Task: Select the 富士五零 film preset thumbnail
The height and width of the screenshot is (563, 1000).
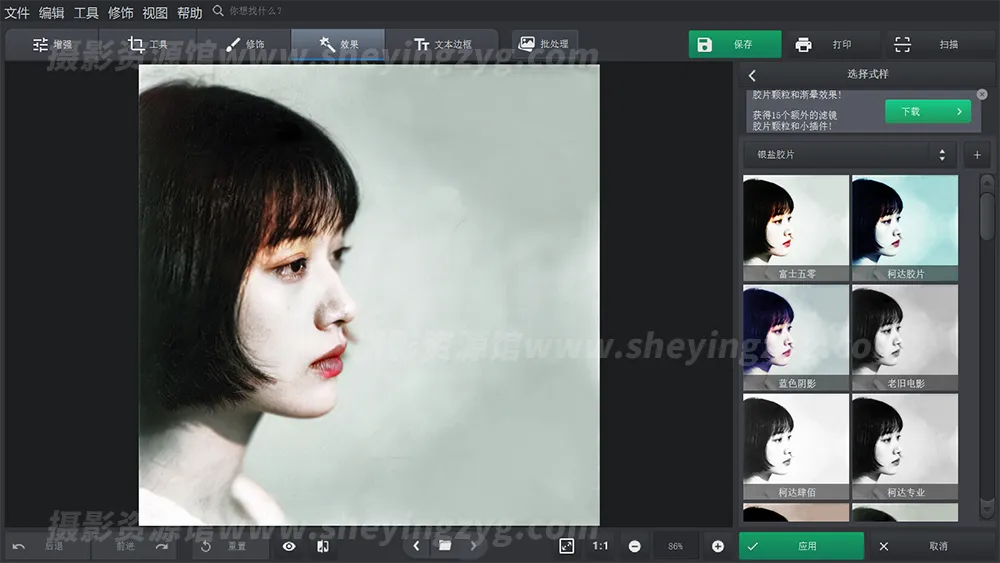Action: point(796,228)
